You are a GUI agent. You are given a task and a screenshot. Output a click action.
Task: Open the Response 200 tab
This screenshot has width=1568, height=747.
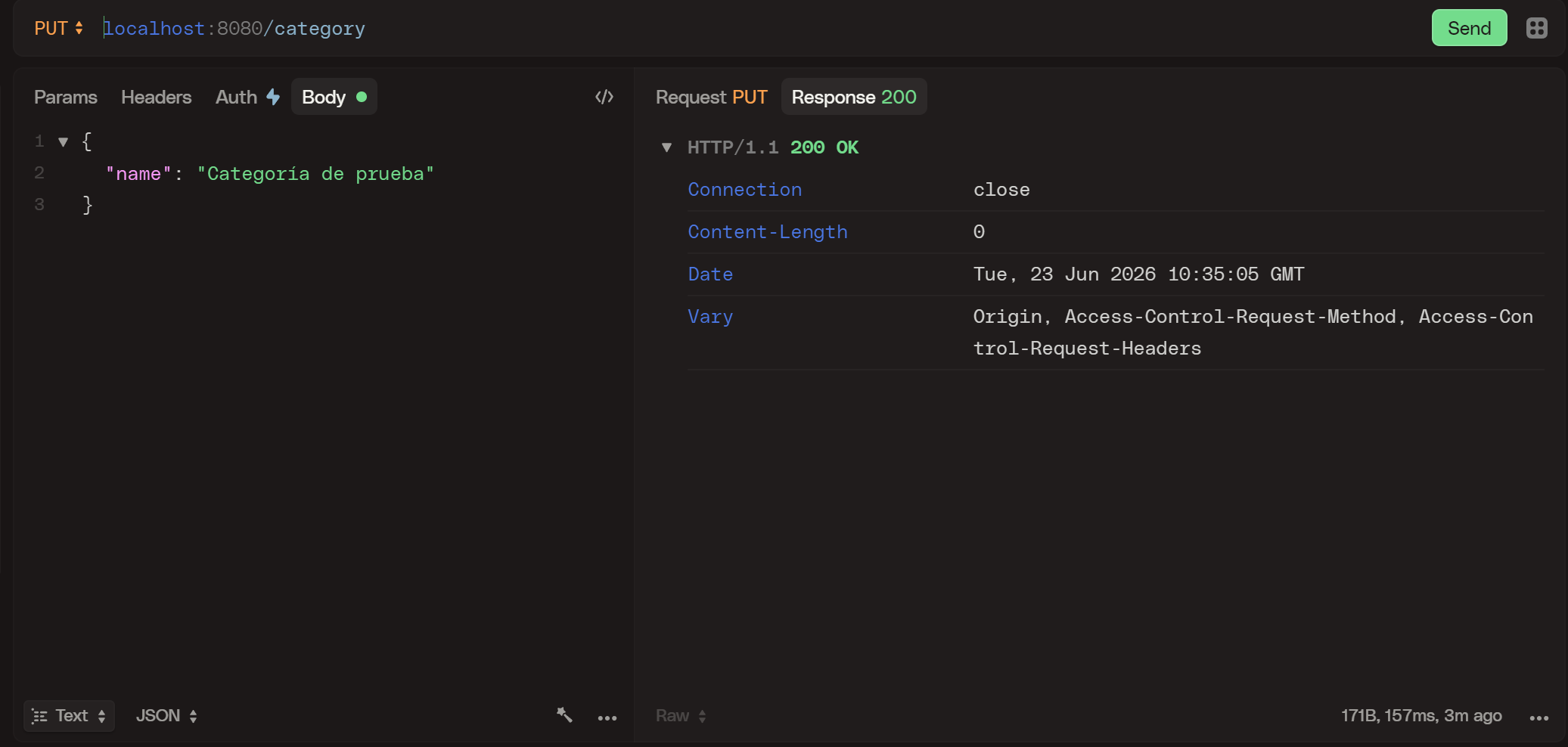click(854, 97)
